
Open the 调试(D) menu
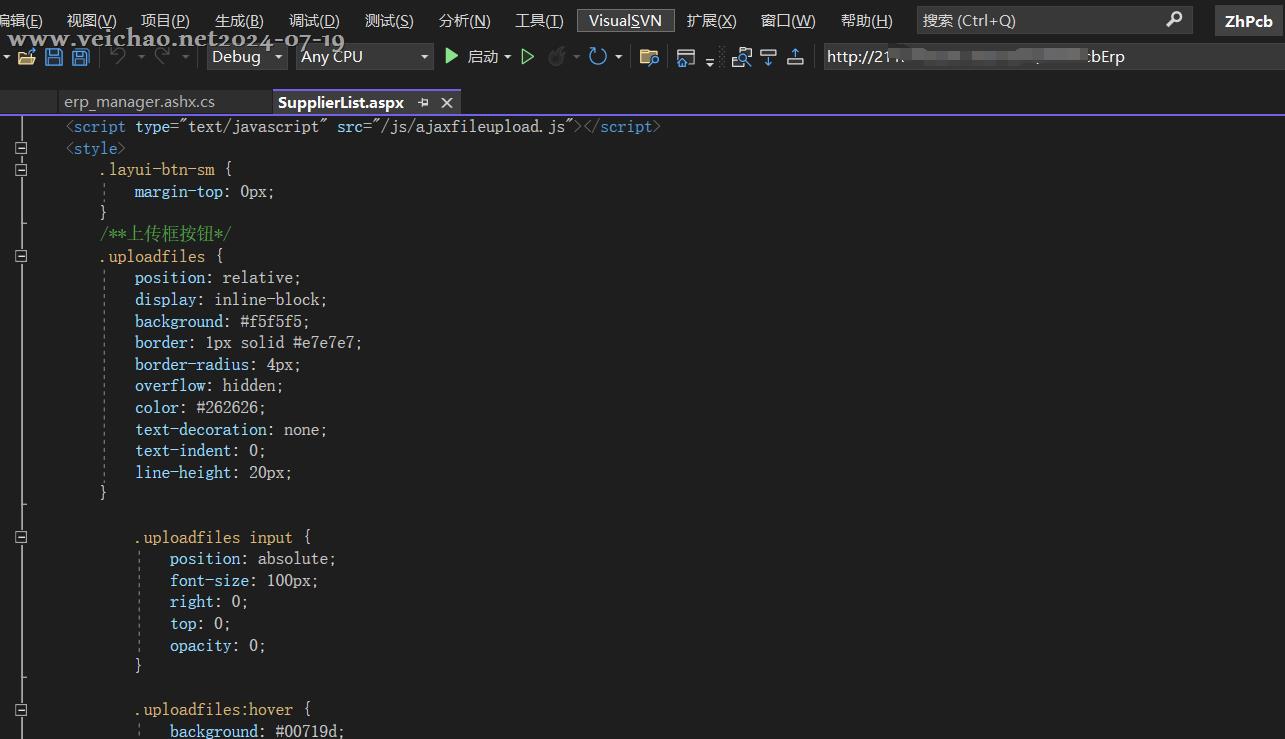tap(314, 20)
